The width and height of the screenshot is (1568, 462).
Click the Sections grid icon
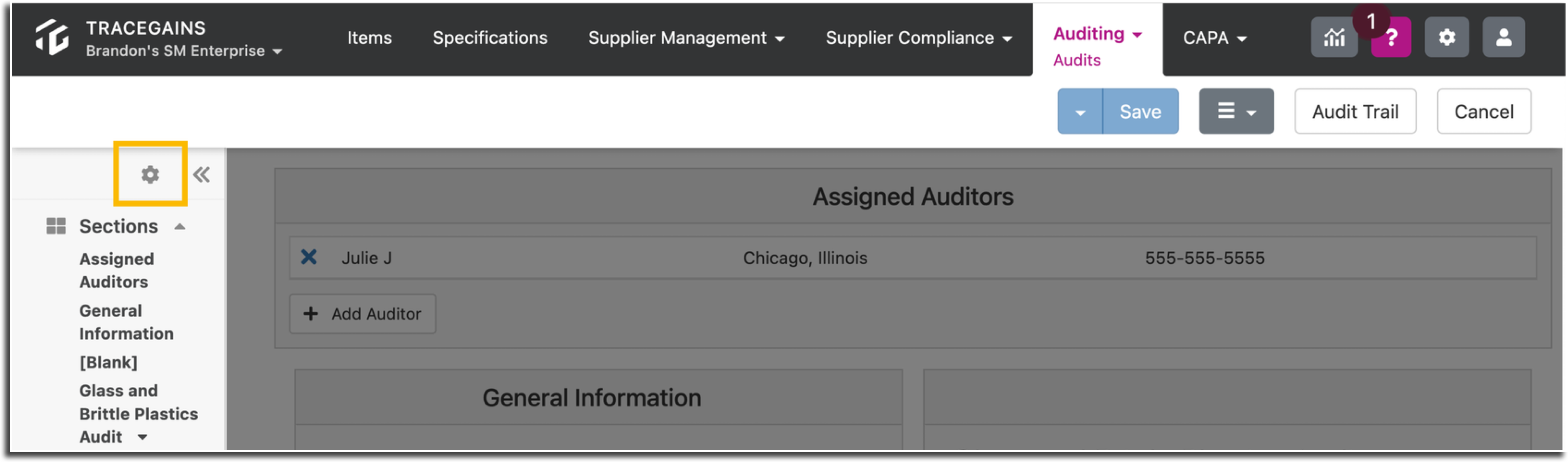coord(55,226)
